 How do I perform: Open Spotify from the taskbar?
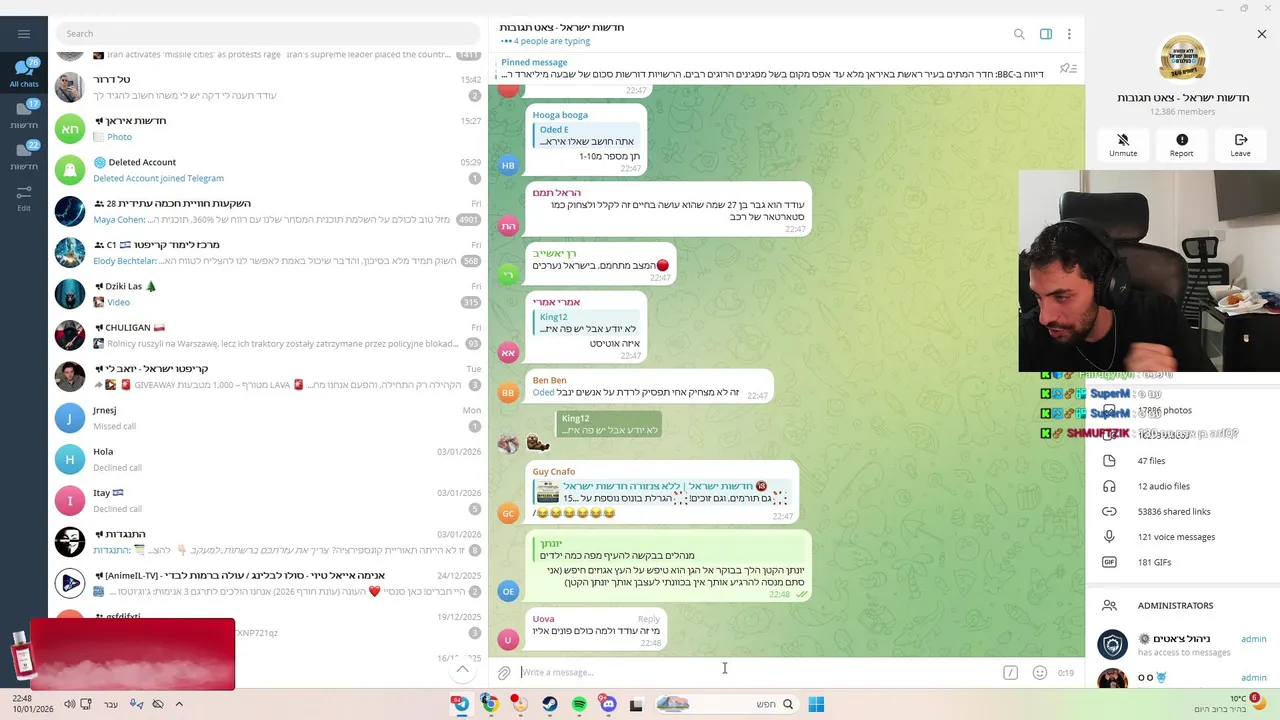pyautogui.click(x=579, y=705)
